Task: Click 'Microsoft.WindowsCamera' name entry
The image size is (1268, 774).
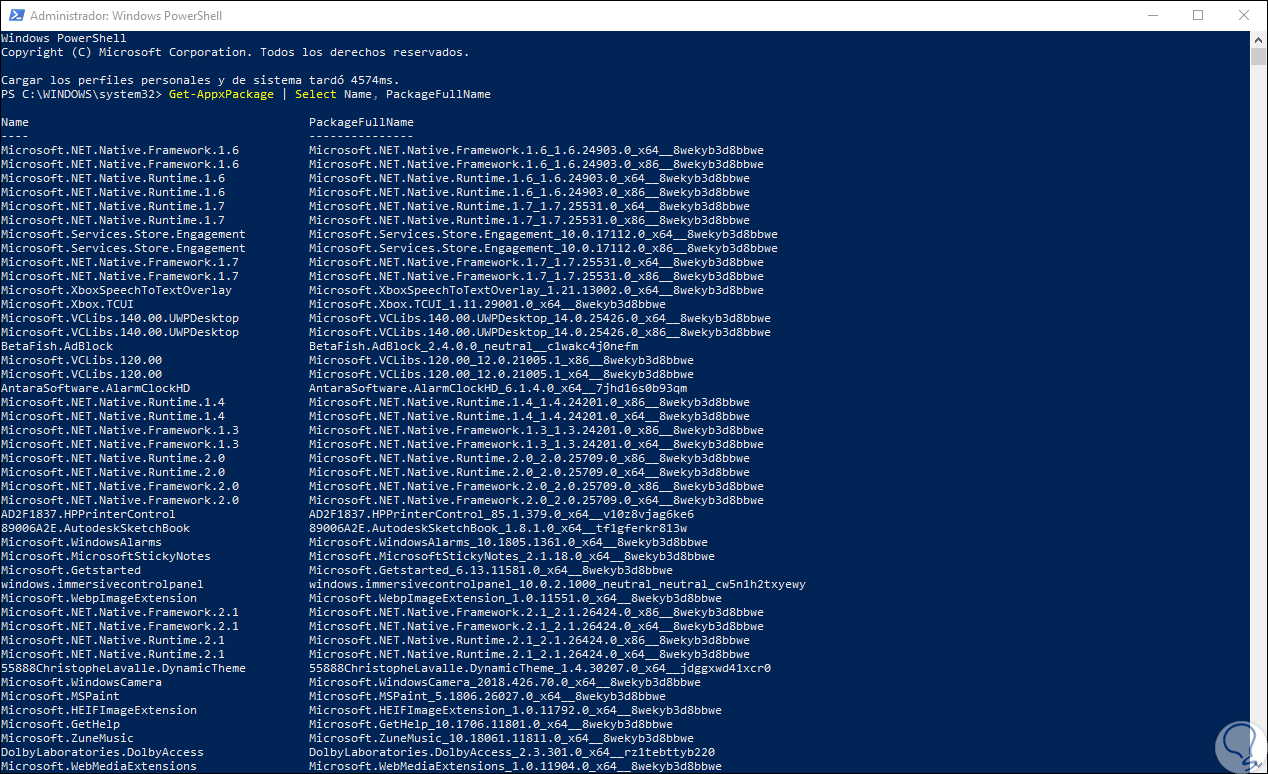Action: point(81,682)
